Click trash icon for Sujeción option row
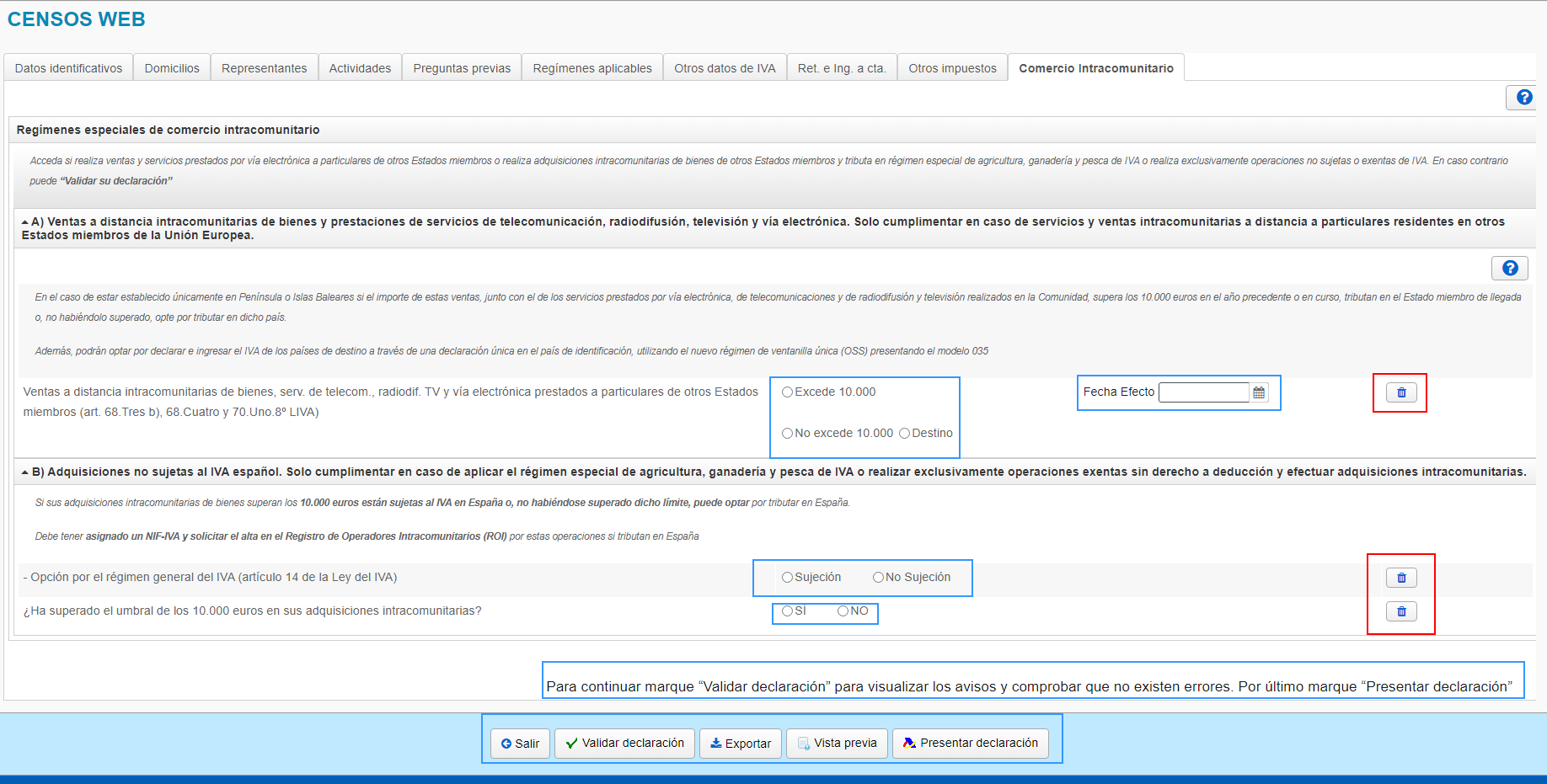 (1401, 578)
